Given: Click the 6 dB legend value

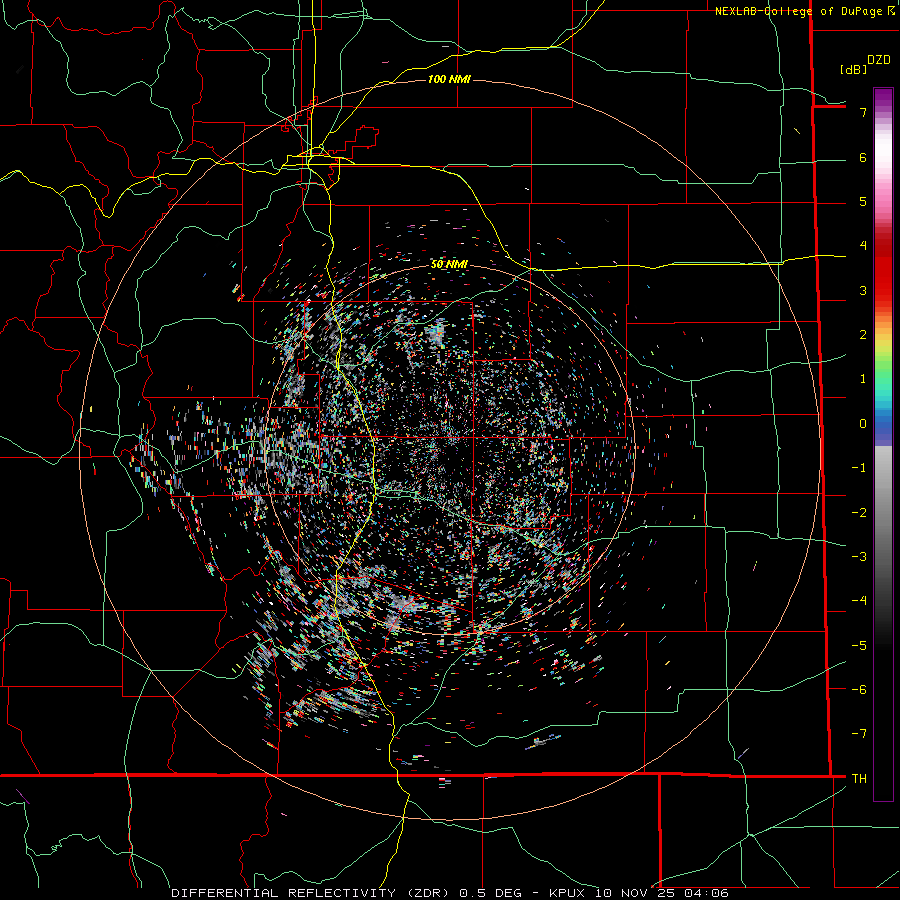Looking at the screenshot, I should 863,157.
